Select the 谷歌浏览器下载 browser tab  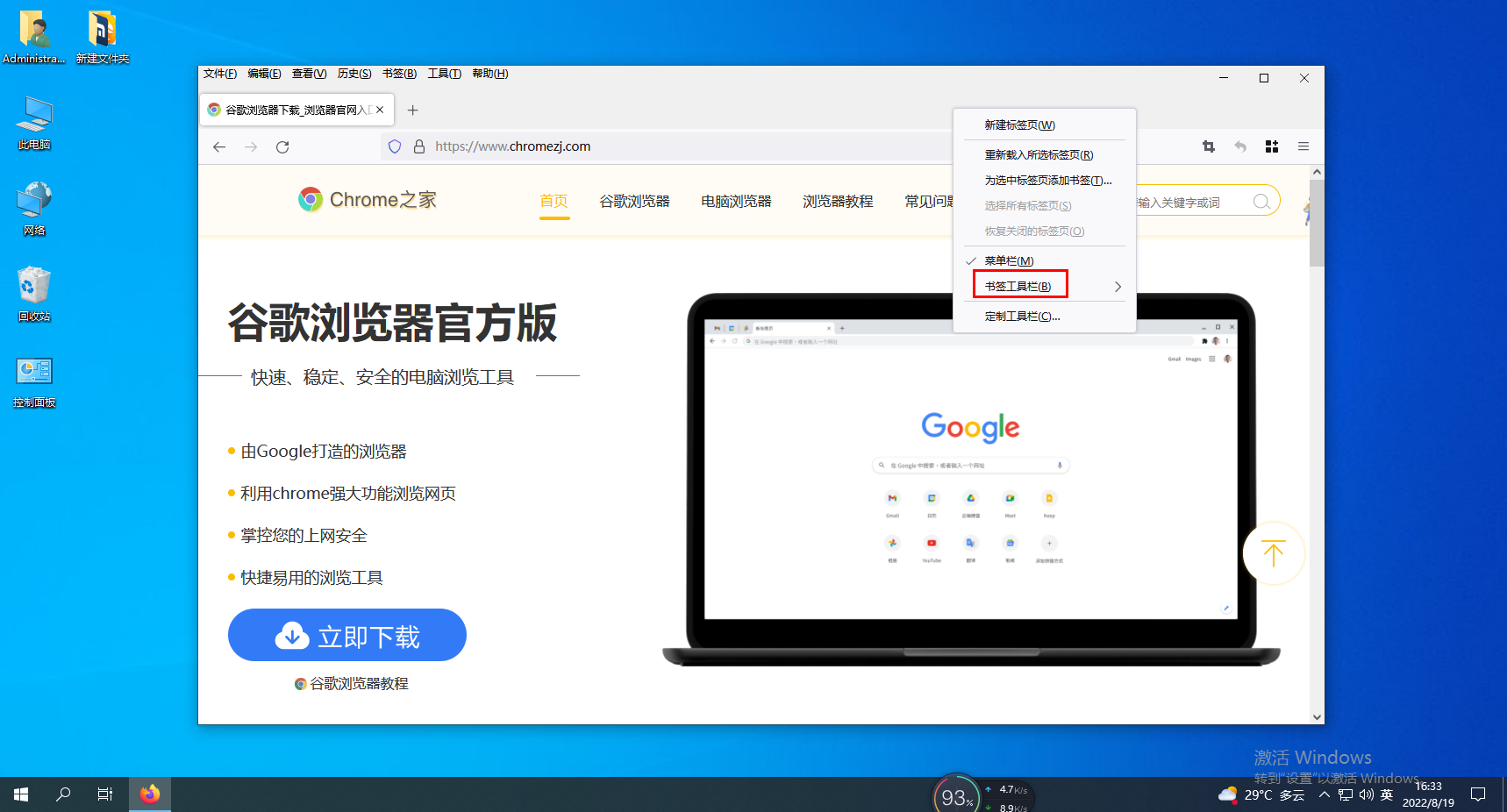[296, 110]
